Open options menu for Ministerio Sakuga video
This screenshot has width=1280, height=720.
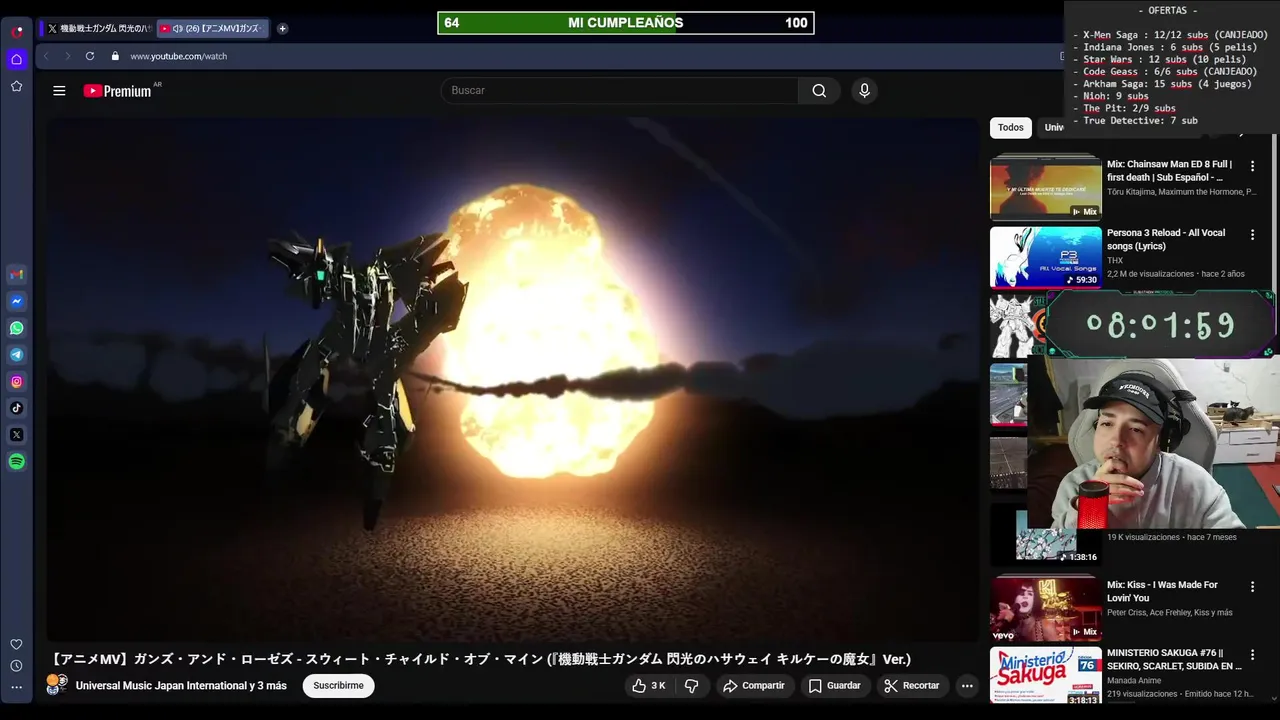pos(1252,655)
